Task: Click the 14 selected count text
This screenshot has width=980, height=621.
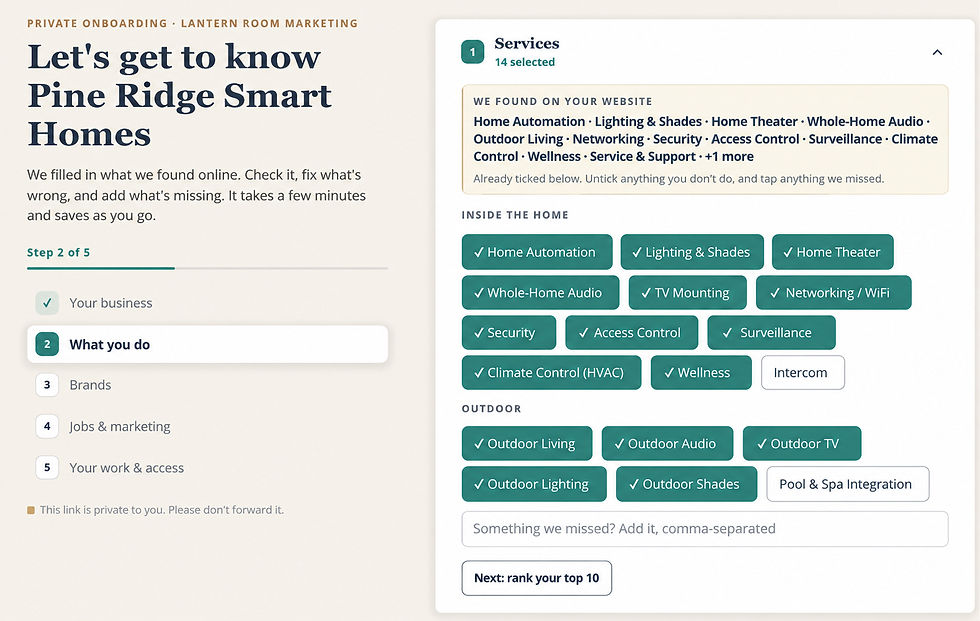Action: click(525, 62)
